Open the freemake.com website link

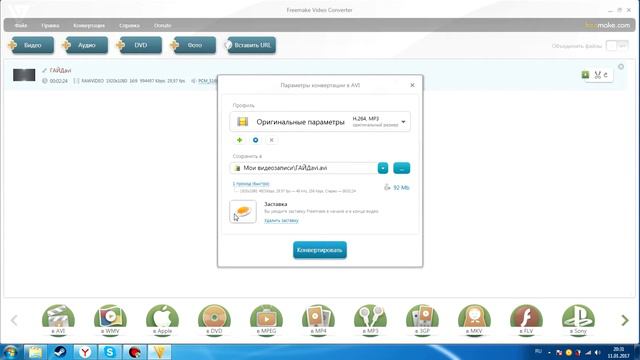click(607, 25)
